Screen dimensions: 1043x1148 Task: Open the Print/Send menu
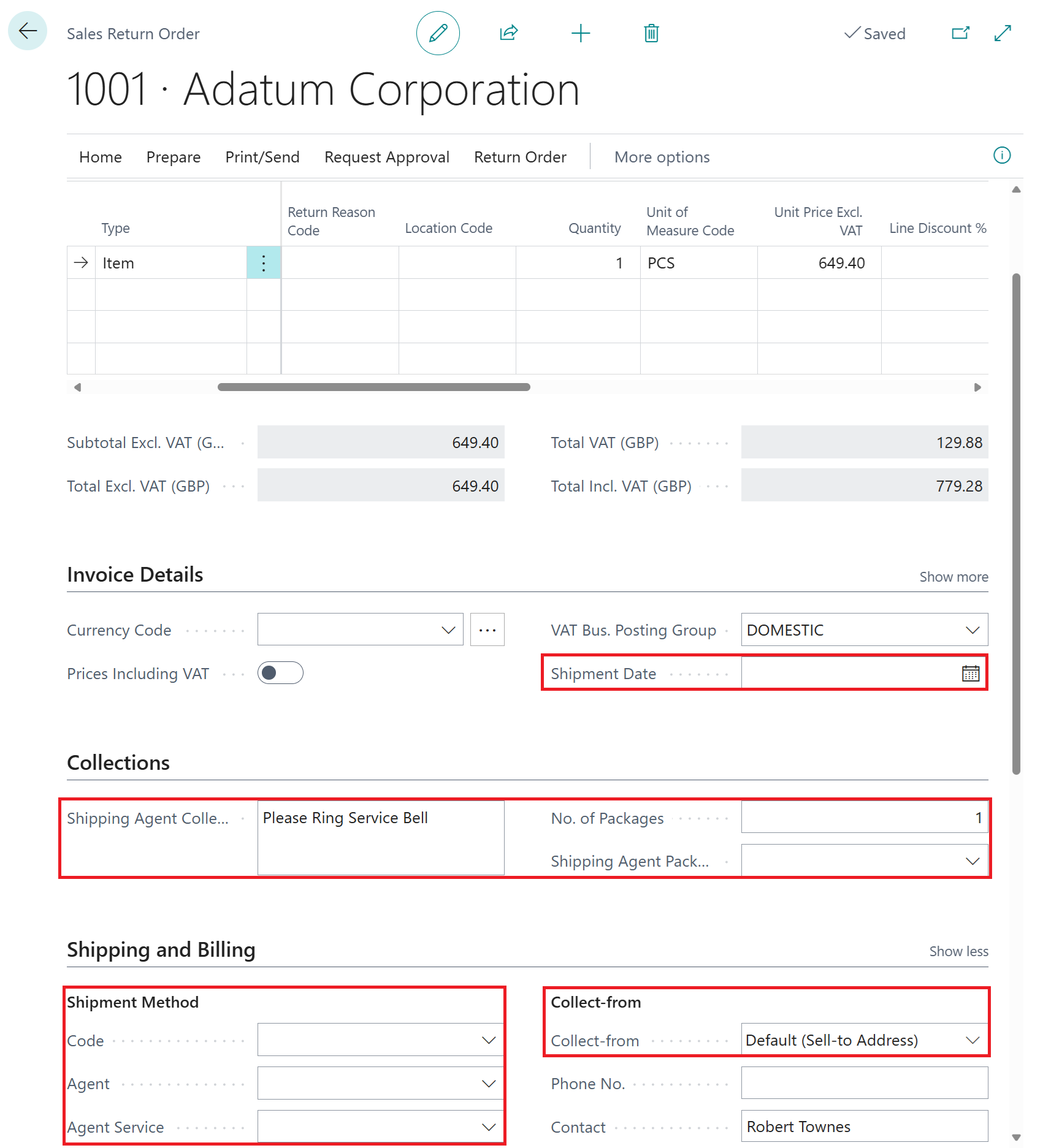262,157
